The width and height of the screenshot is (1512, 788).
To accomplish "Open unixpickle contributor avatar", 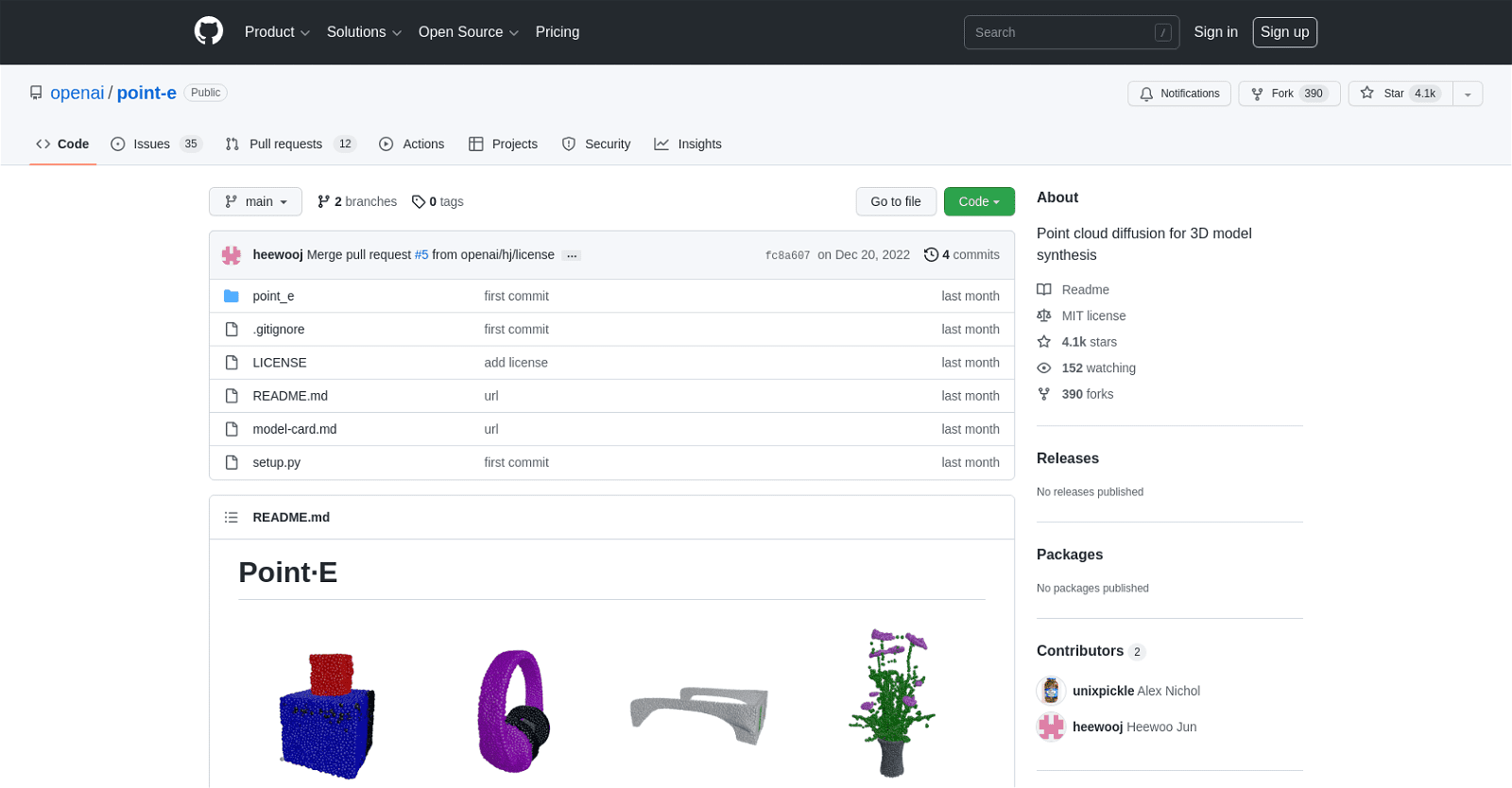I will click(x=1051, y=691).
